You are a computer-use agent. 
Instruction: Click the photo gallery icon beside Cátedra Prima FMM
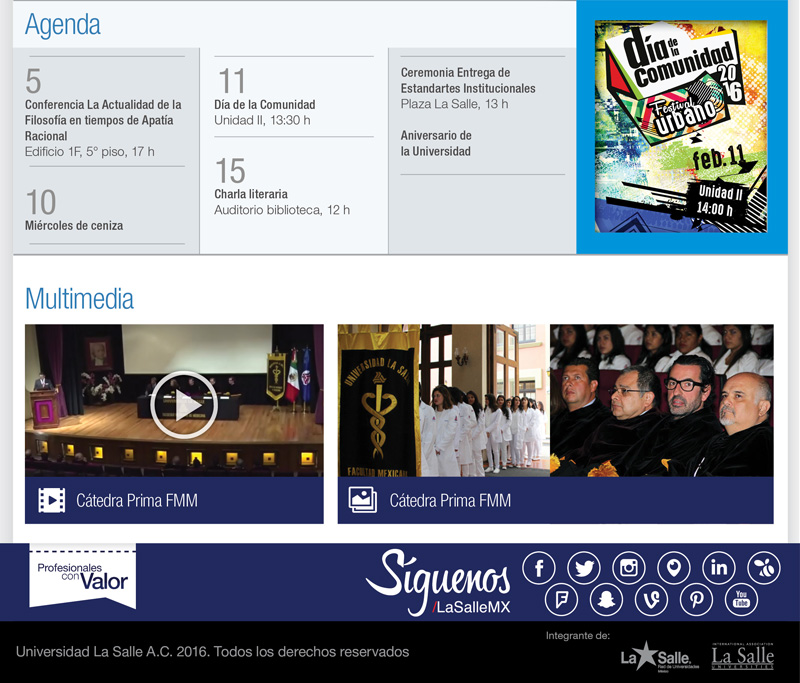[x=362, y=500]
